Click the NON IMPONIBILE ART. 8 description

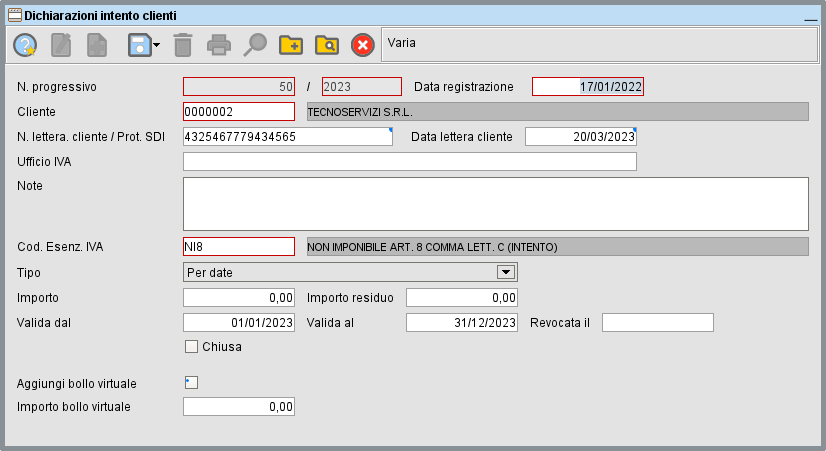point(557,247)
